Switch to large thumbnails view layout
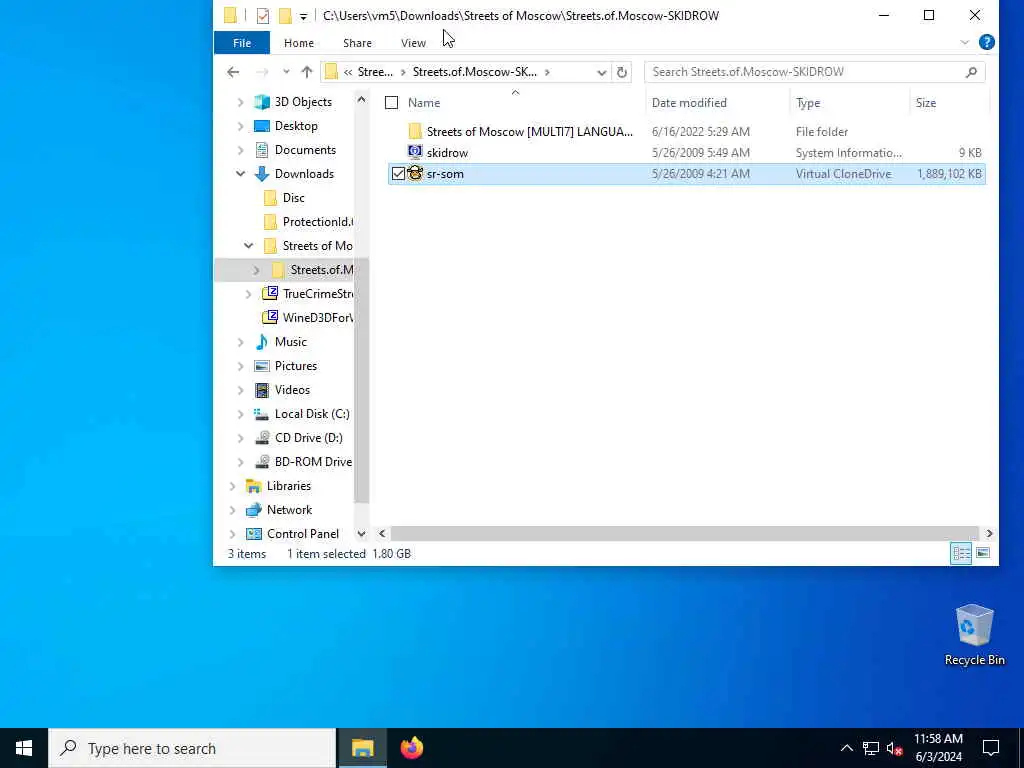The height and width of the screenshot is (768, 1024). coord(983,554)
